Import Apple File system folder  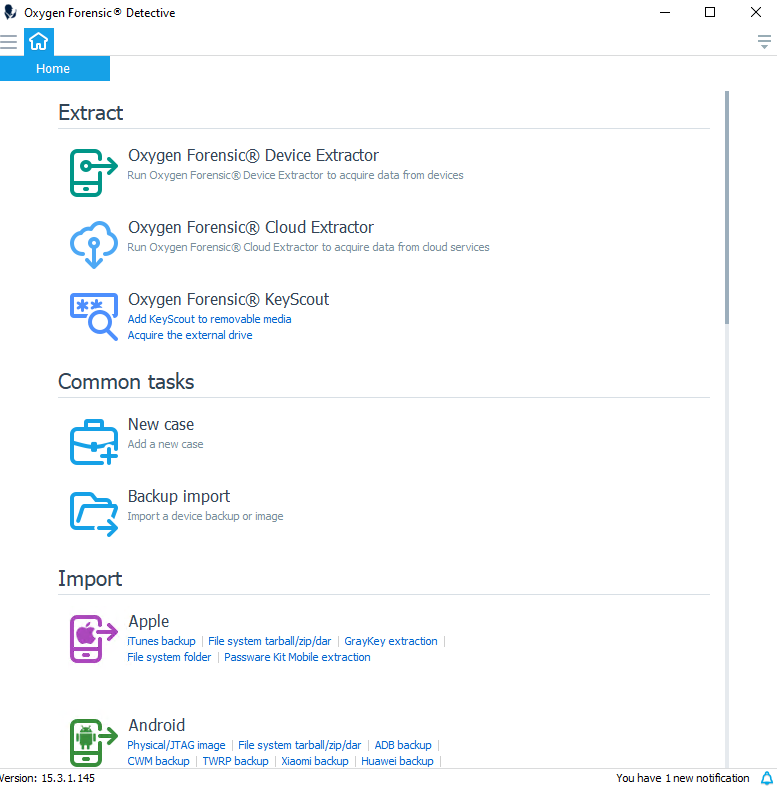pos(169,657)
